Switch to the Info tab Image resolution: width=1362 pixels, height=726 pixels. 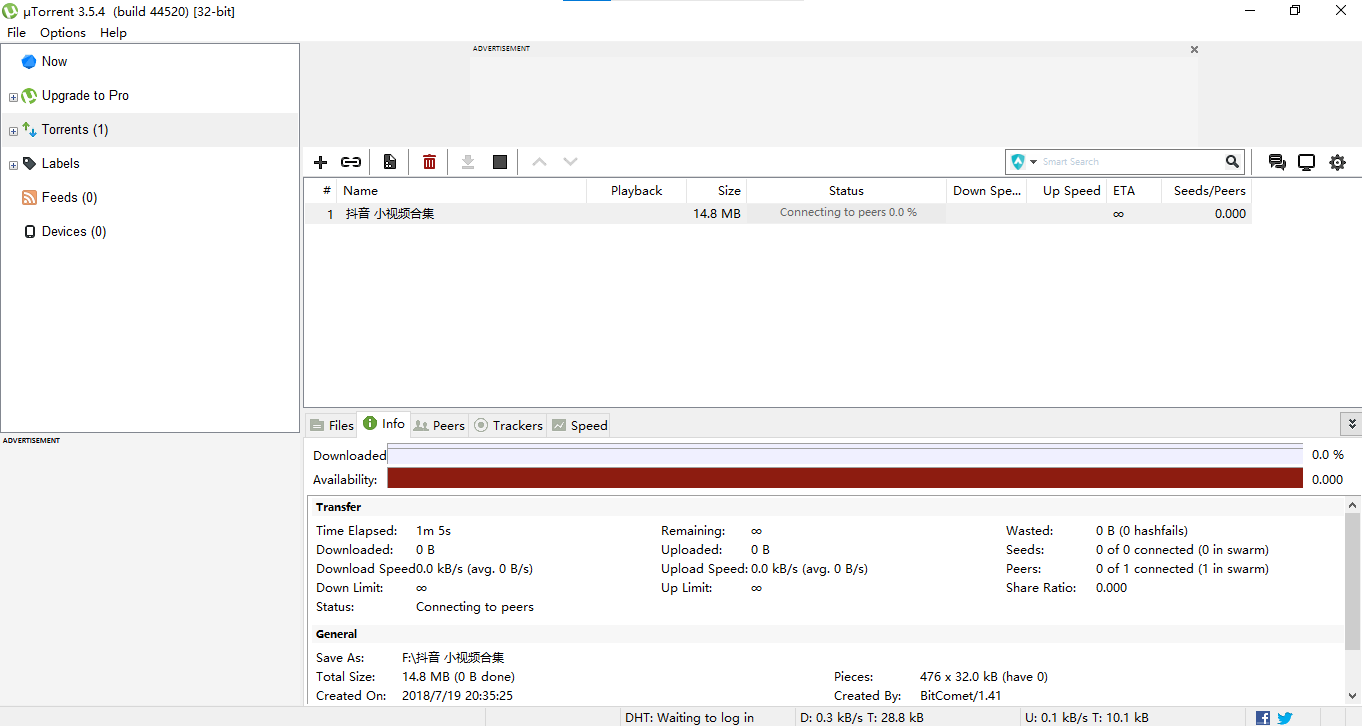click(x=384, y=424)
